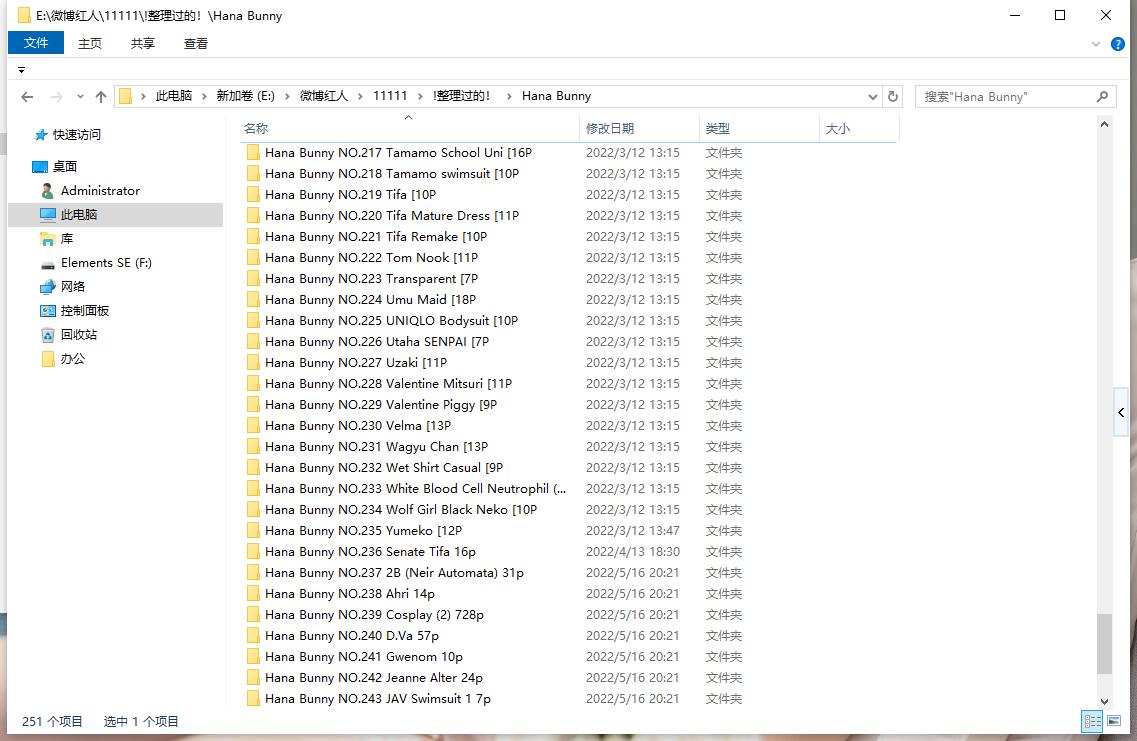Select folder NO.242 Jeanne Alter icon
Screen dimensions: 1137x741
253,678
